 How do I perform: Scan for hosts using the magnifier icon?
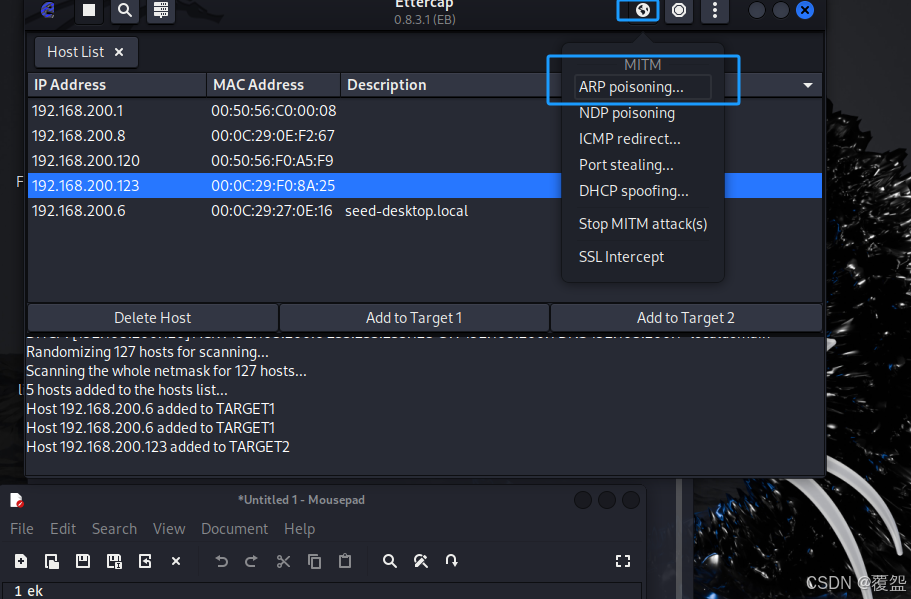click(x=125, y=10)
